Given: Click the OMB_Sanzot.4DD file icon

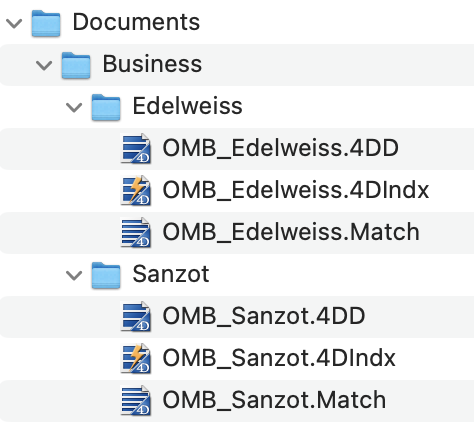Looking at the screenshot, I should tap(136, 316).
